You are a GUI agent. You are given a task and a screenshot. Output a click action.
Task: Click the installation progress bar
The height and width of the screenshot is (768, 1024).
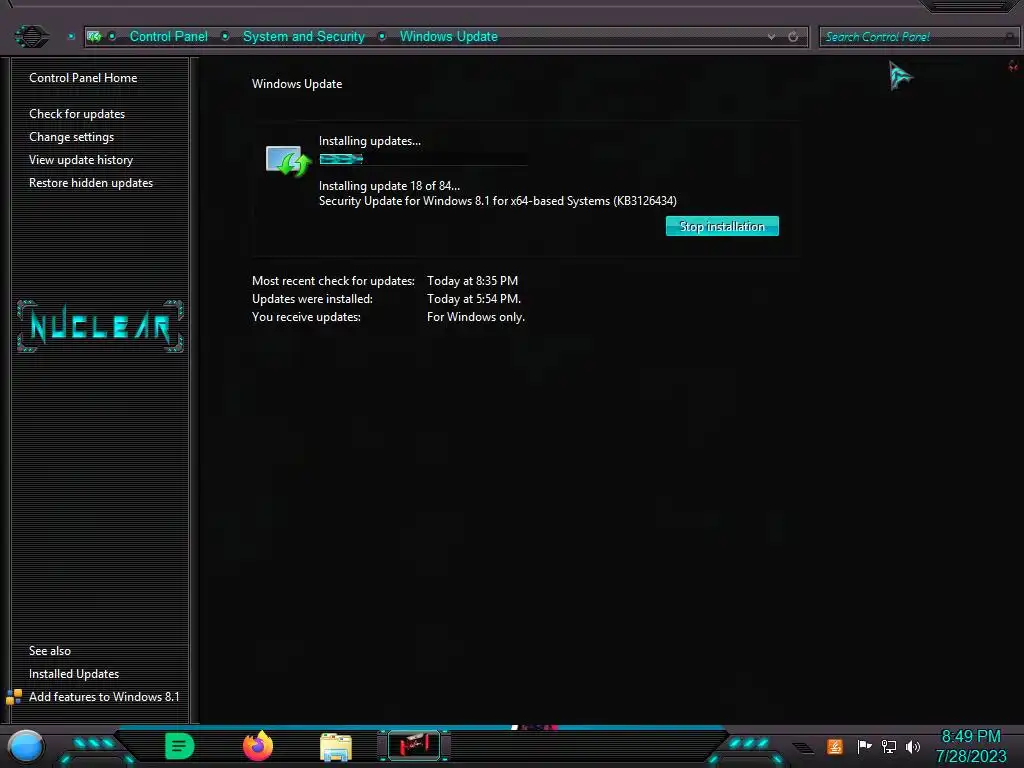[x=423, y=159]
